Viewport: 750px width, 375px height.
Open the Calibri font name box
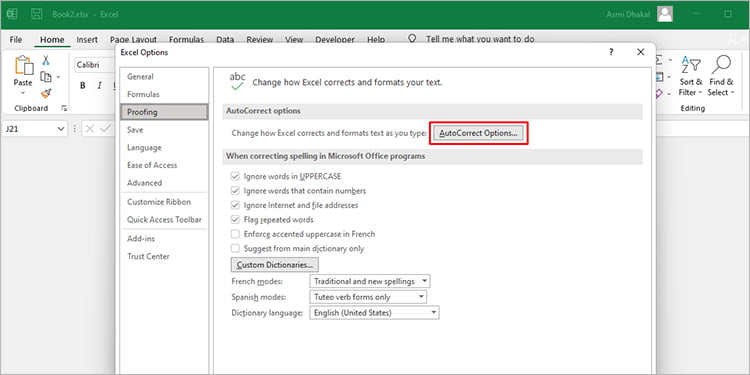pyautogui.click(x=95, y=65)
